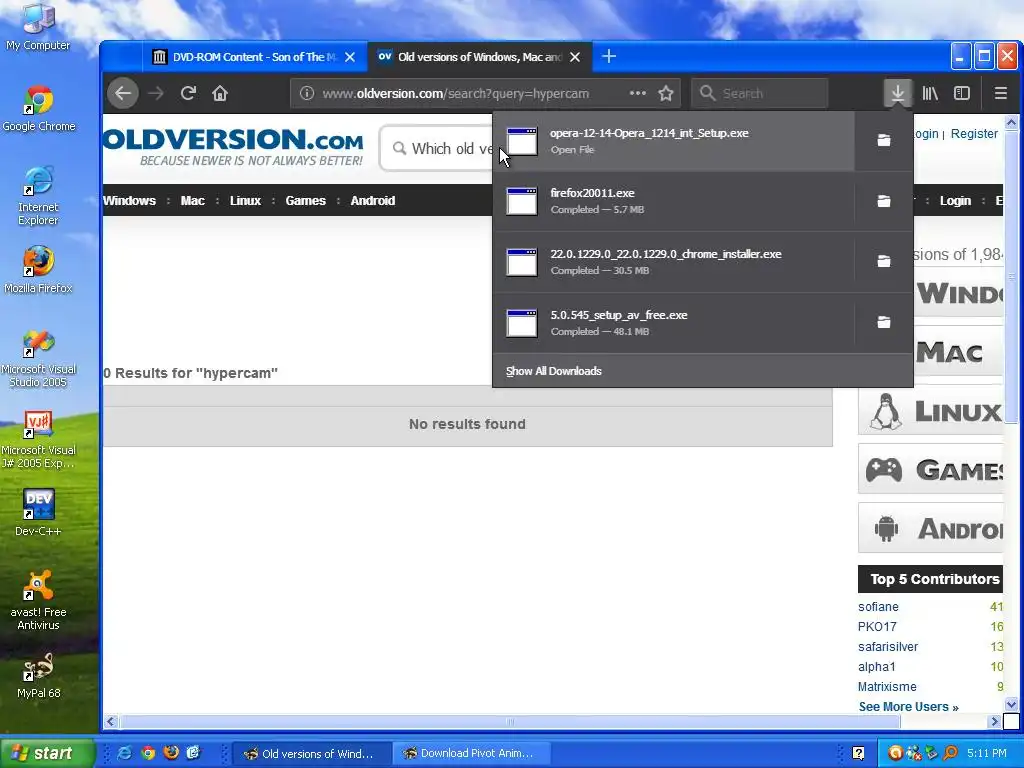Open the Games category banner with gamepad
The width and height of the screenshot is (1024, 768).
click(x=930, y=470)
